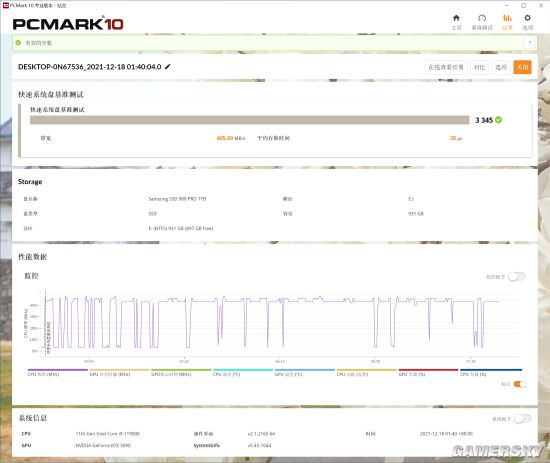Expand the quick system drive benchmark row

point(275,130)
